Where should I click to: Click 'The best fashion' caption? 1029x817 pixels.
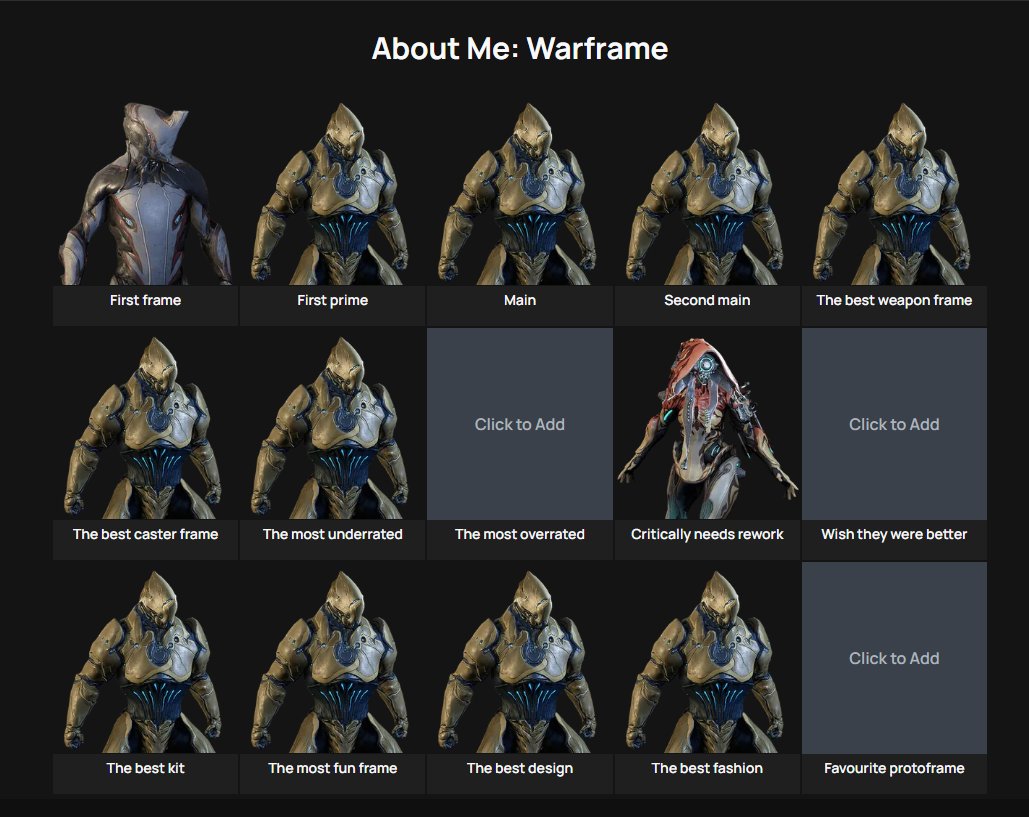707,768
